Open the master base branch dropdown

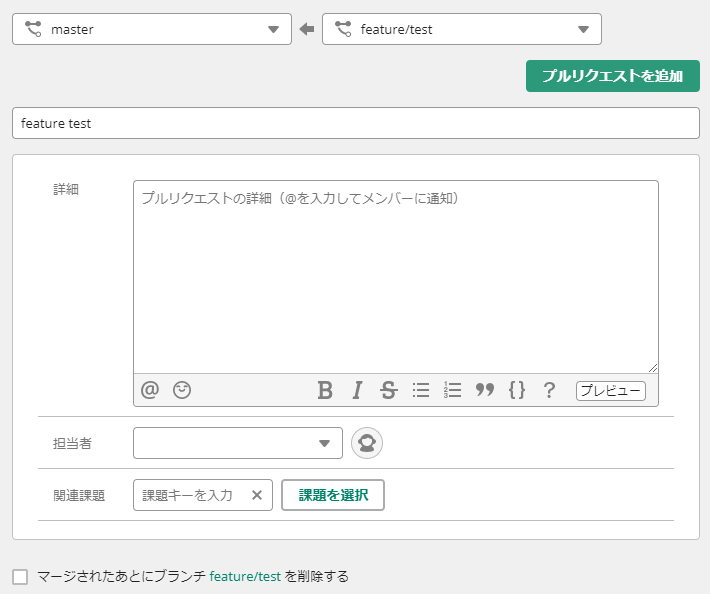152,29
